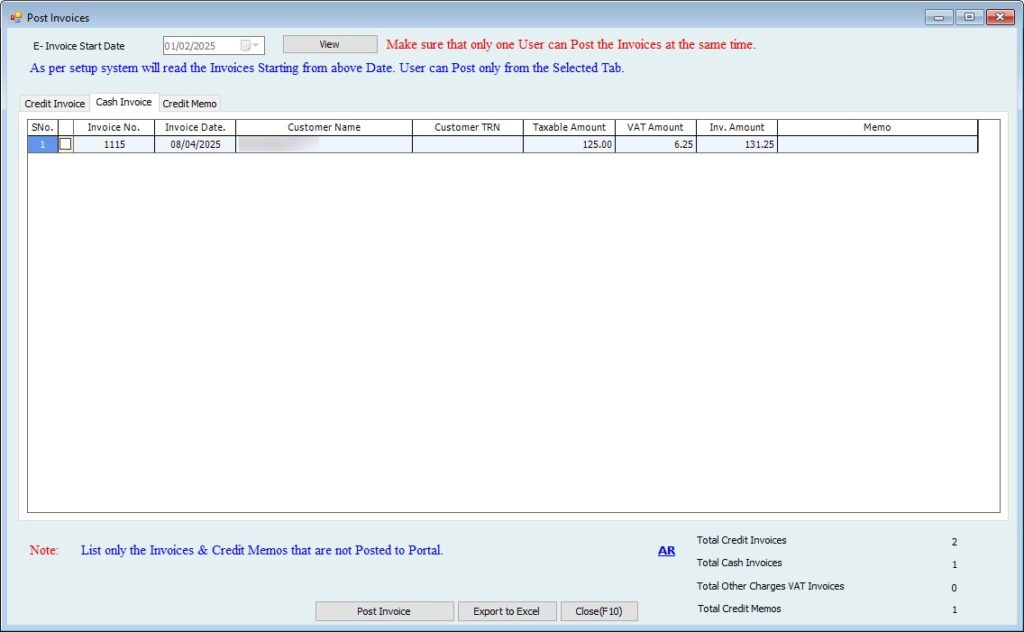The height and width of the screenshot is (632, 1024).
Task: Minimize the Post Invoices window
Action: tap(939, 17)
